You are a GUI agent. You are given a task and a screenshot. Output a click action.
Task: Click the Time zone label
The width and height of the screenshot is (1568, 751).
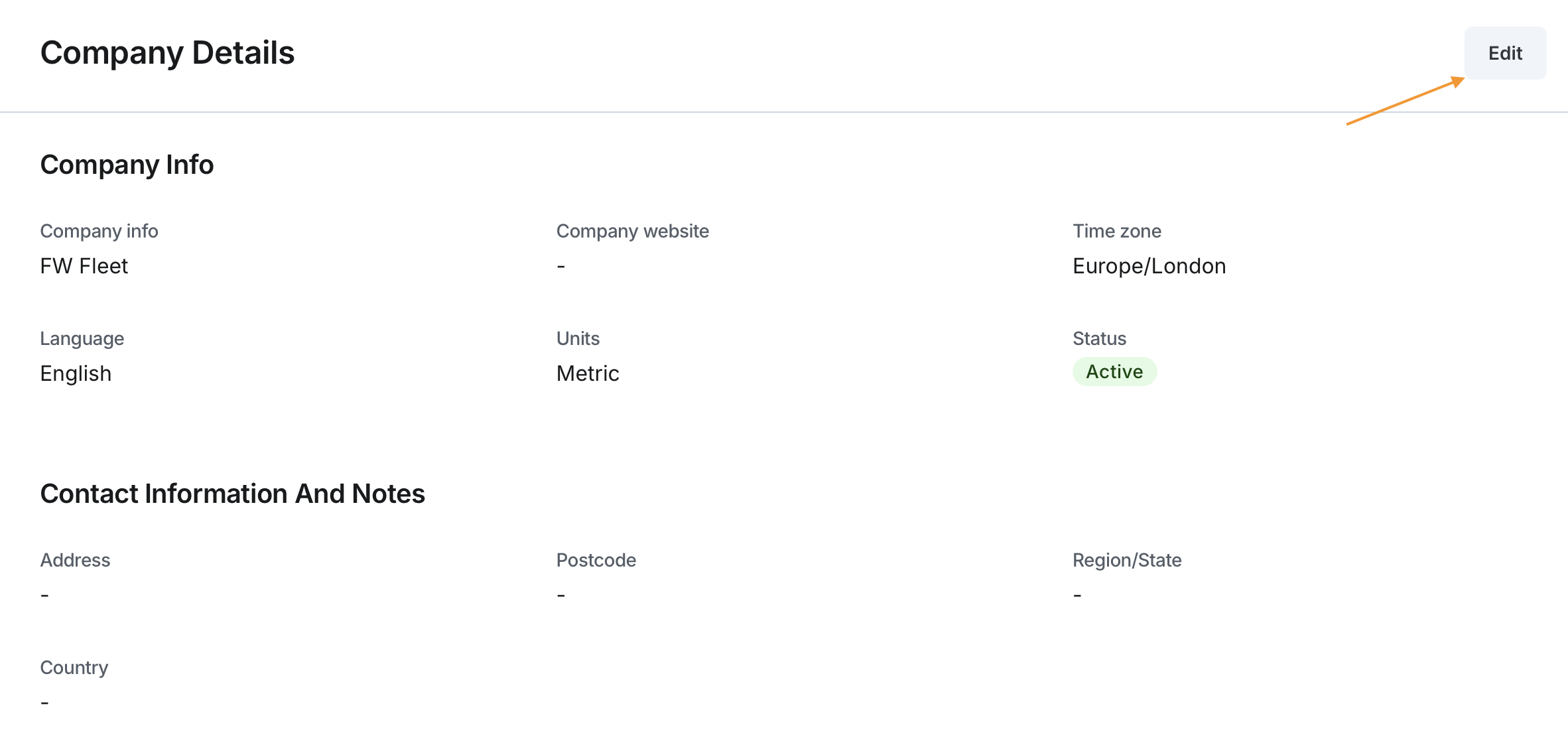(x=1116, y=231)
